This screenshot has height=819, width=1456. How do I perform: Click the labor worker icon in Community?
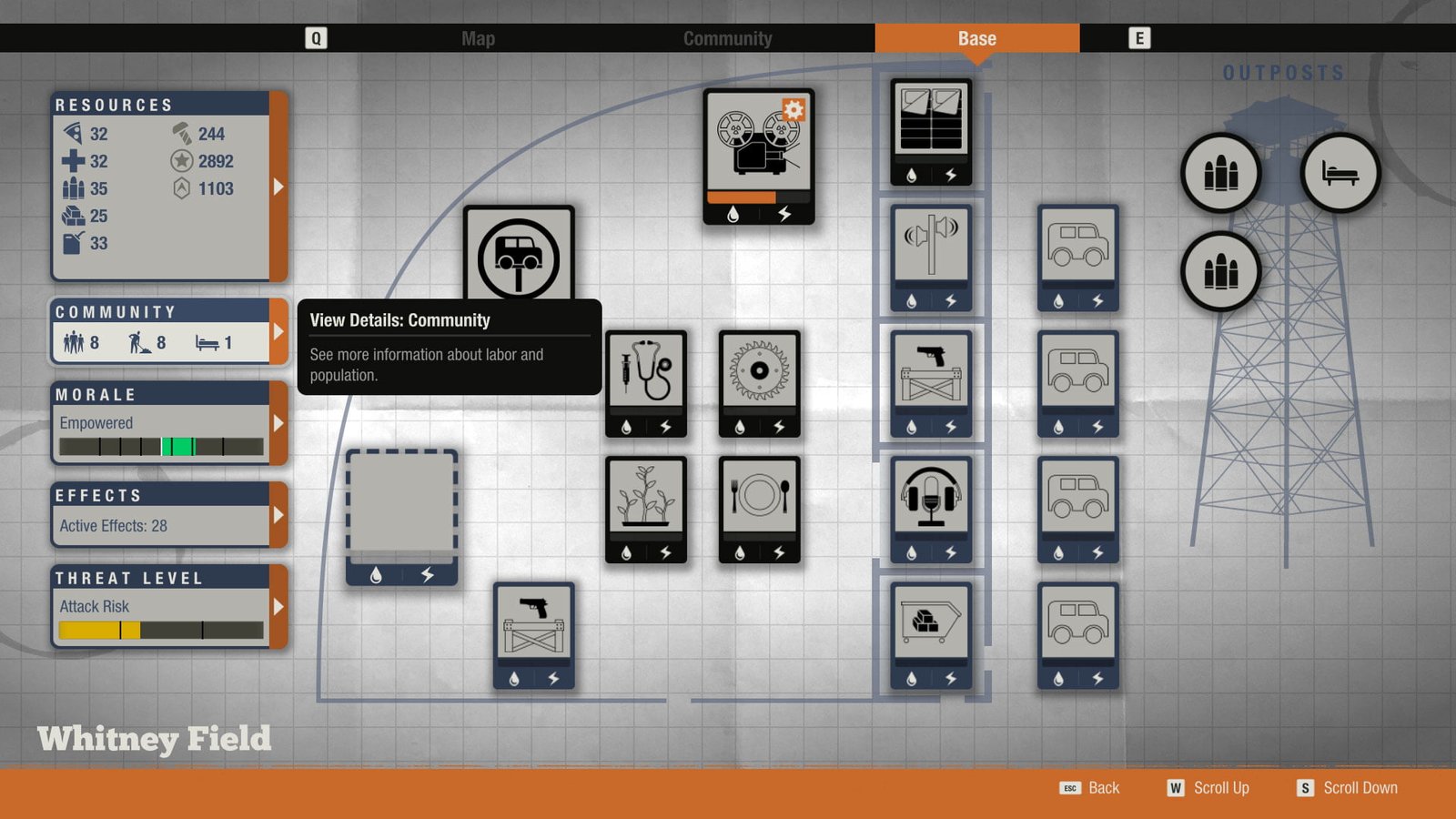coord(139,342)
